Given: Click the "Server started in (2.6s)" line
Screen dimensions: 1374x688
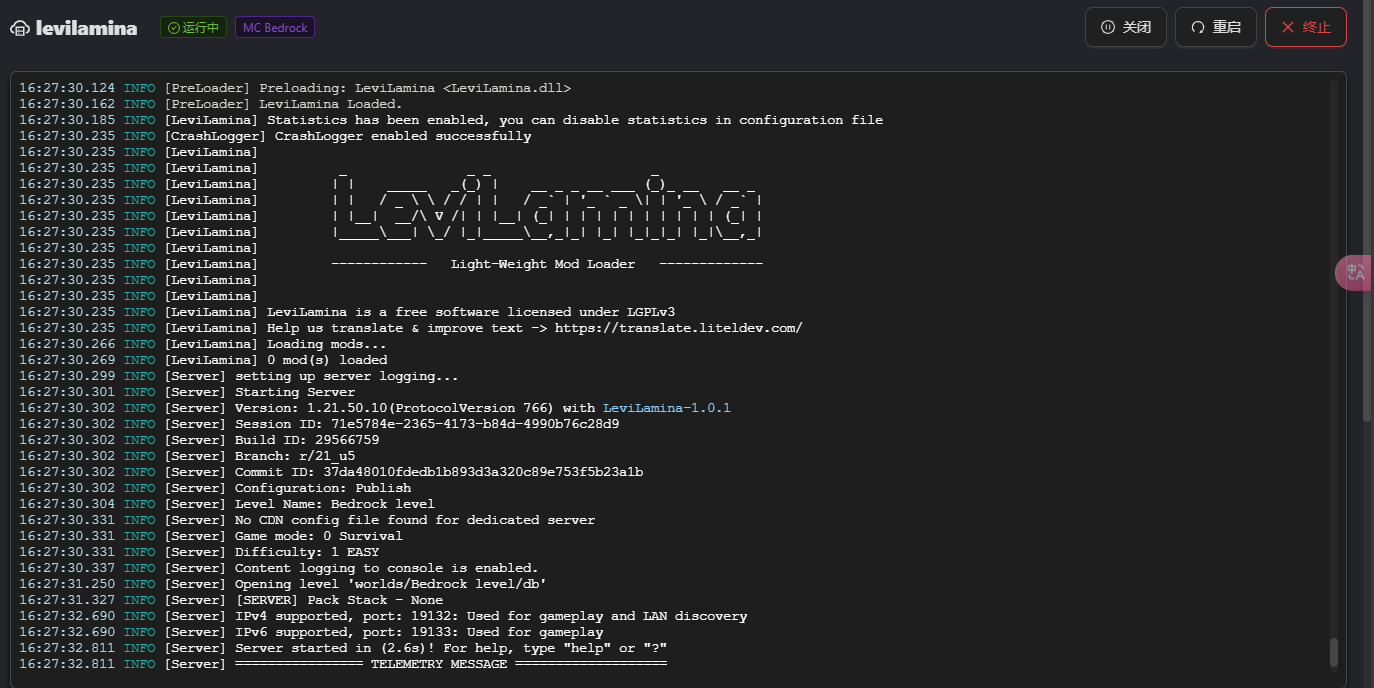Looking at the screenshot, I should [343, 648].
